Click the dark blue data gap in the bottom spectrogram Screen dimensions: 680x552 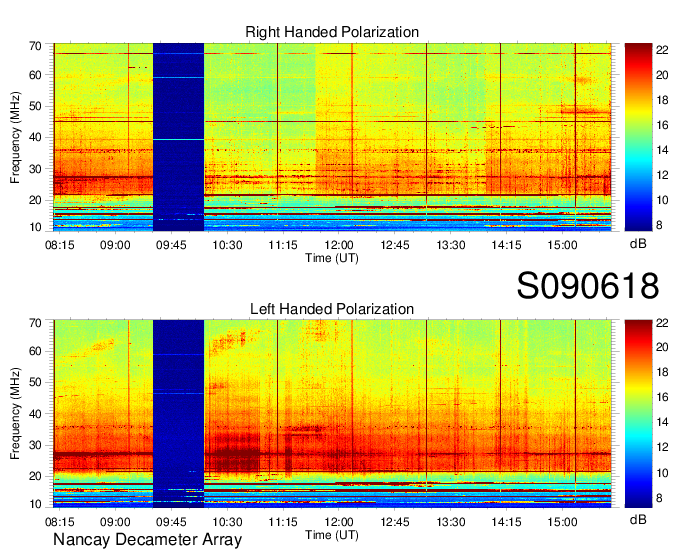(x=178, y=414)
